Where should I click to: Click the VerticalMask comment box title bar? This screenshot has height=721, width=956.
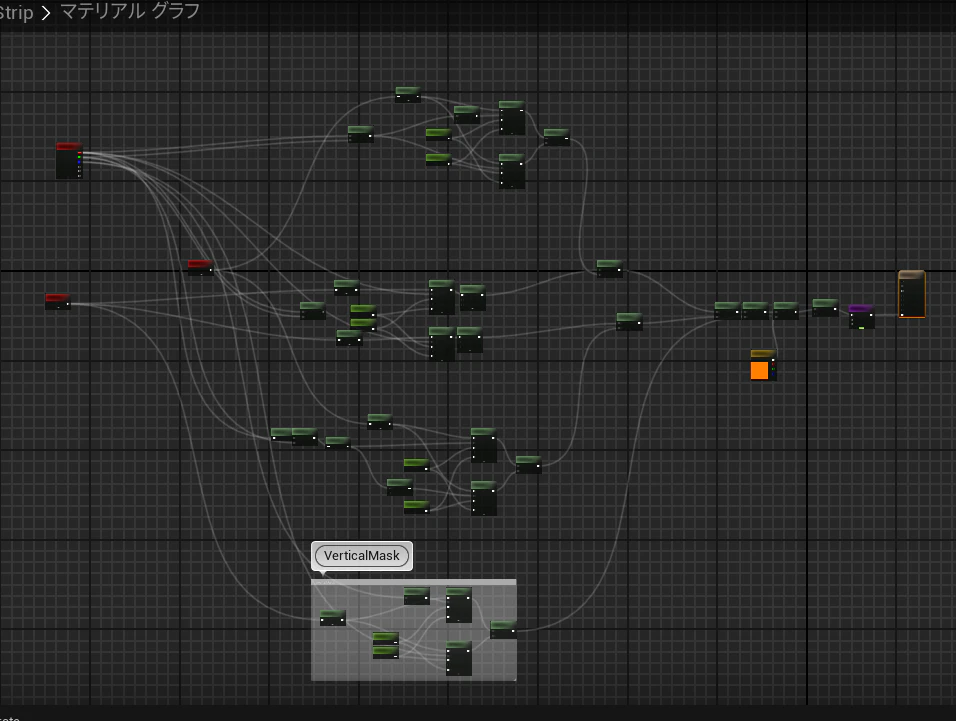click(x=414, y=583)
